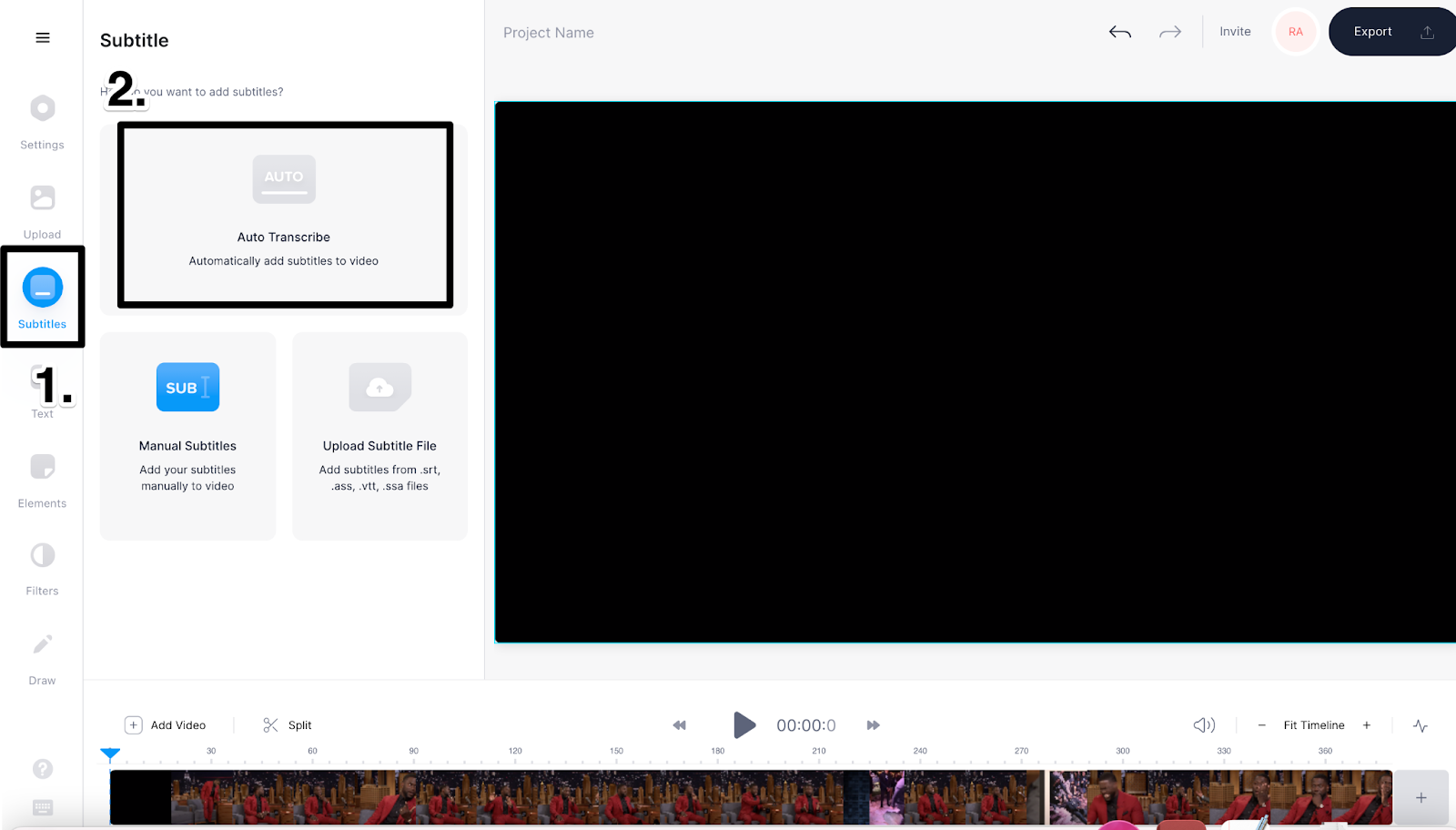Open the Elements sidebar panel
This screenshot has width=1456, height=830.
42,481
